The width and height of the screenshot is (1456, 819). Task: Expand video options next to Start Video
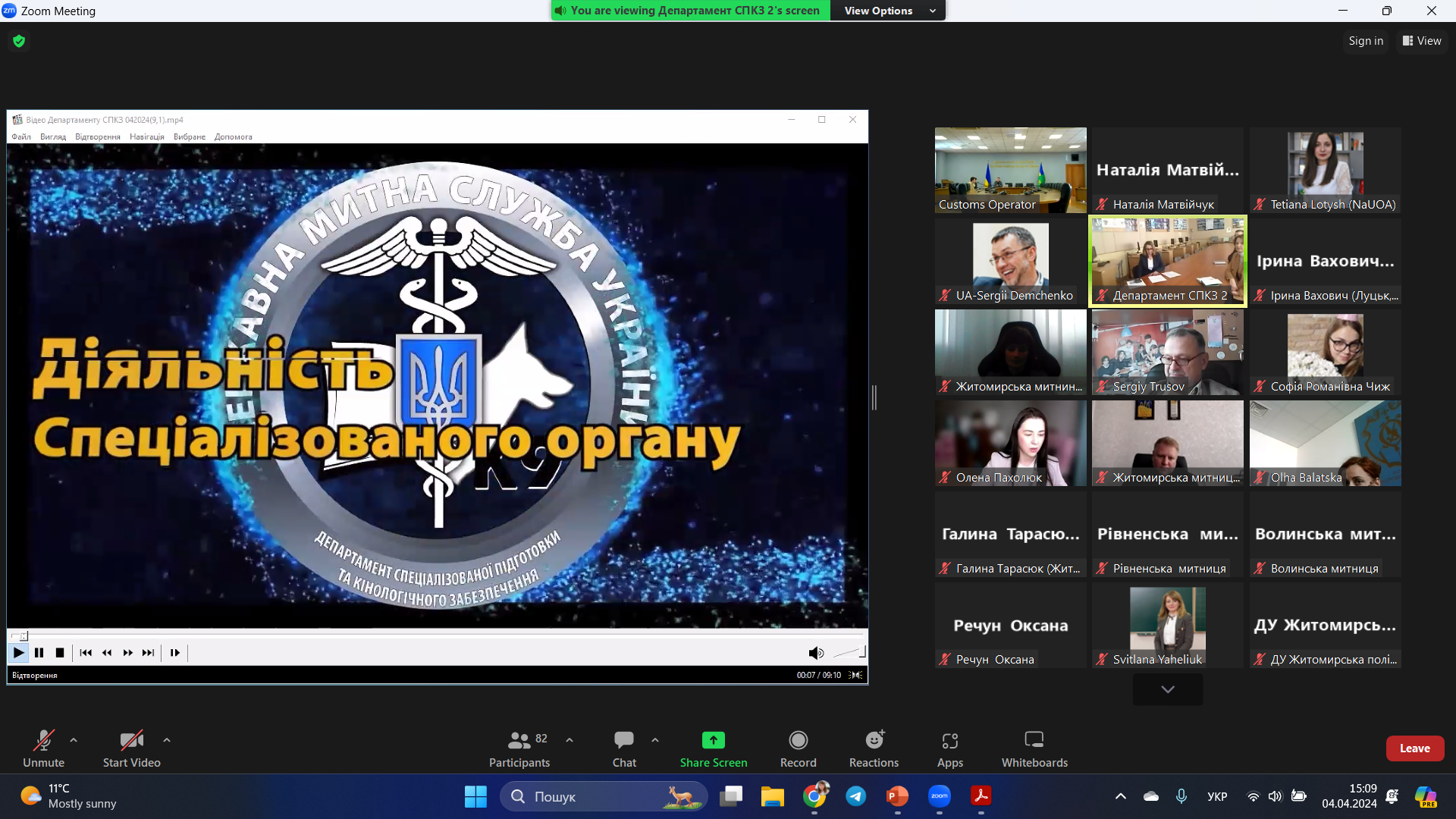pyautogui.click(x=166, y=740)
